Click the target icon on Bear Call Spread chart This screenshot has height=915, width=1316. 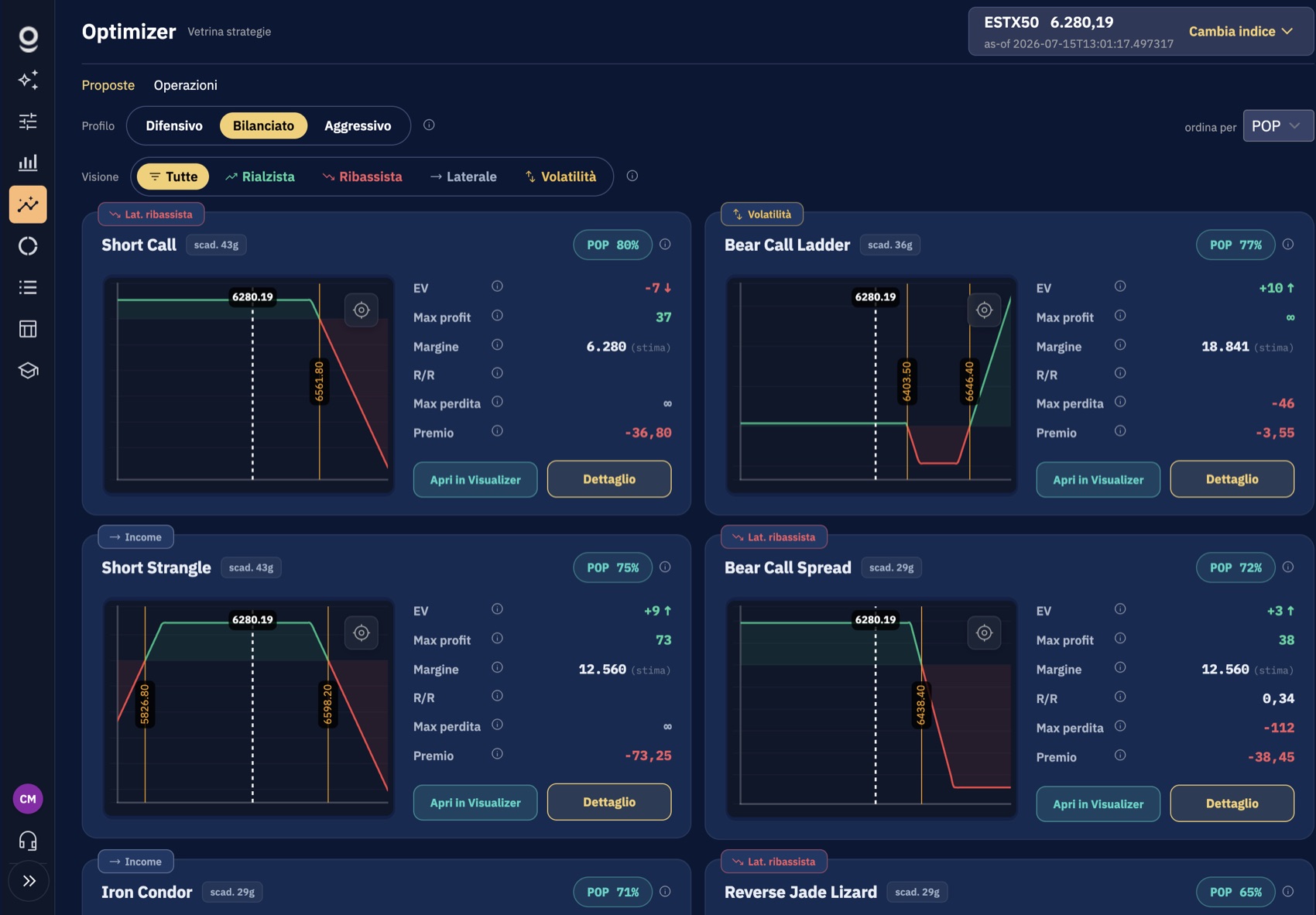pos(984,633)
